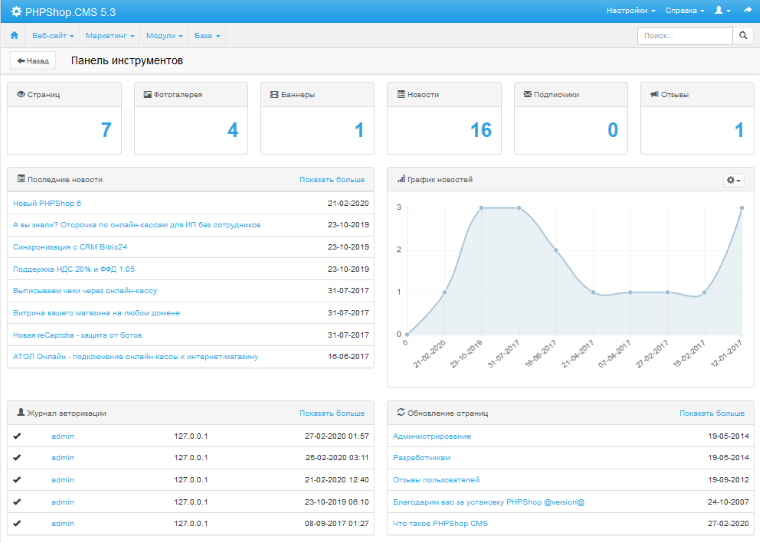Open the Справка dropdown in header

[684, 10]
